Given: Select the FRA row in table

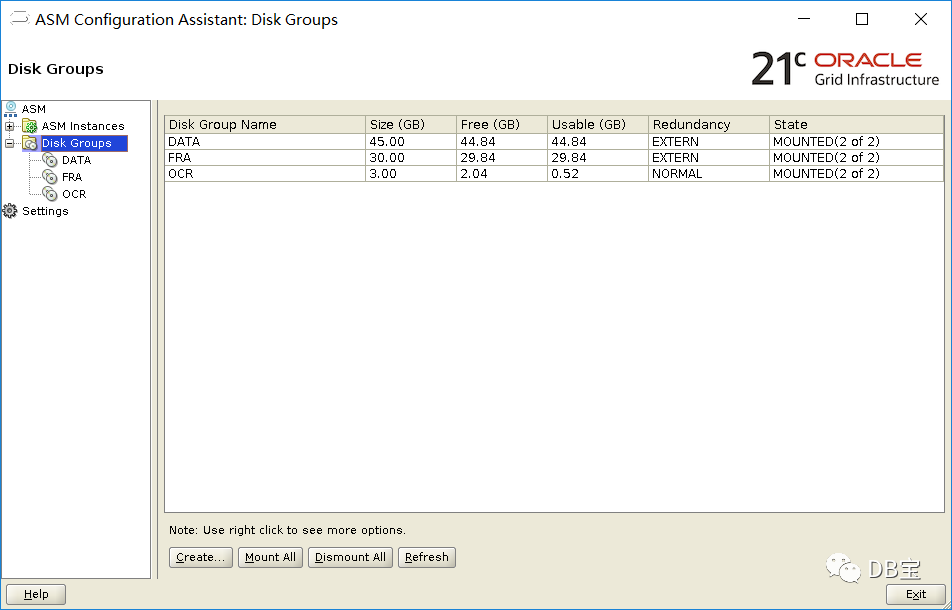Looking at the screenshot, I should click(x=554, y=157).
